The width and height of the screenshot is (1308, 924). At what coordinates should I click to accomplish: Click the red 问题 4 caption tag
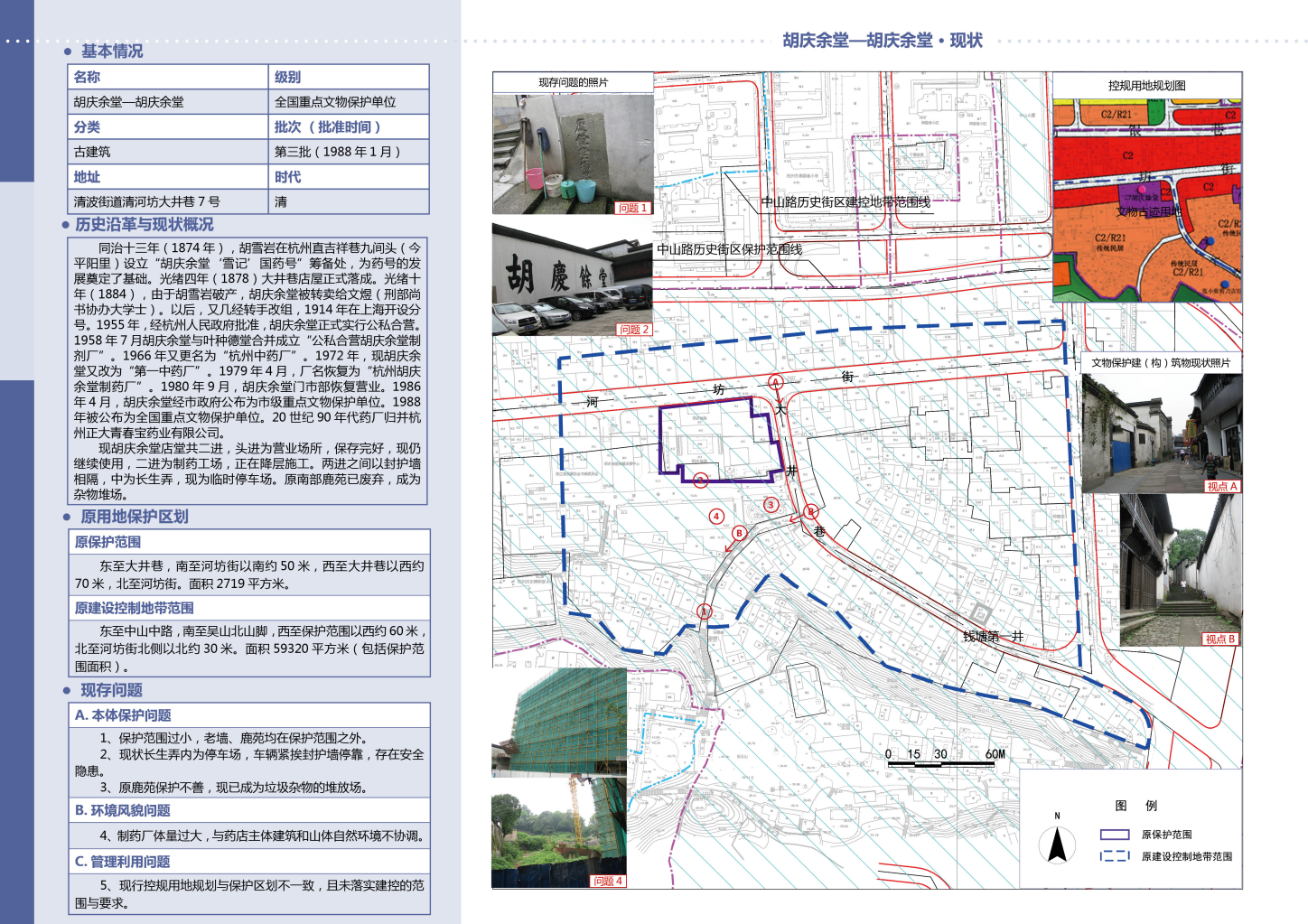(x=608, y=881)
